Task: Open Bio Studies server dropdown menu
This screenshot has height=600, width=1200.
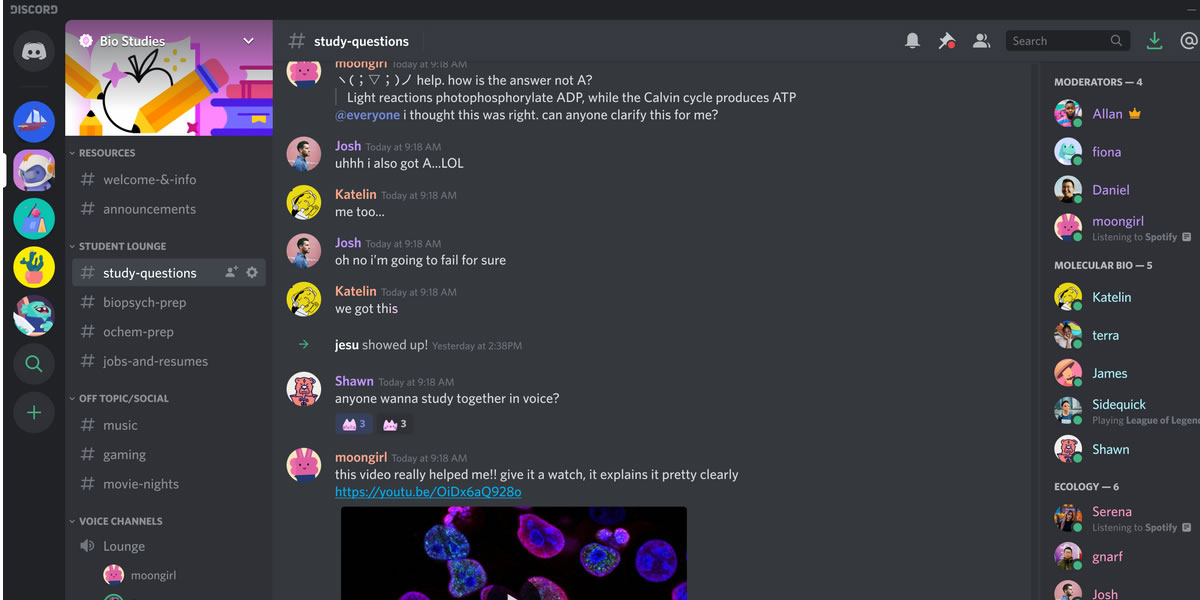Action: 248,41
